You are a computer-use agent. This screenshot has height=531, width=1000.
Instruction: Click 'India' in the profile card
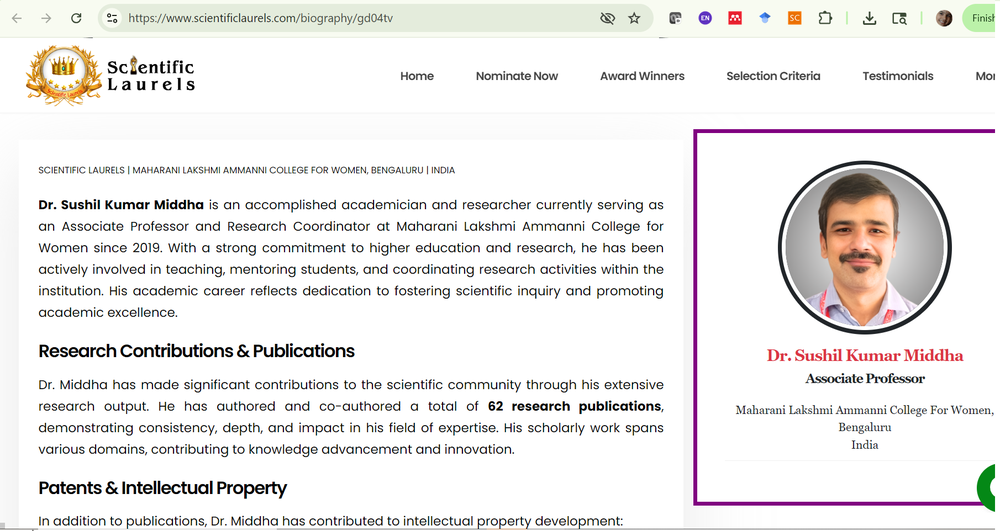865,445
